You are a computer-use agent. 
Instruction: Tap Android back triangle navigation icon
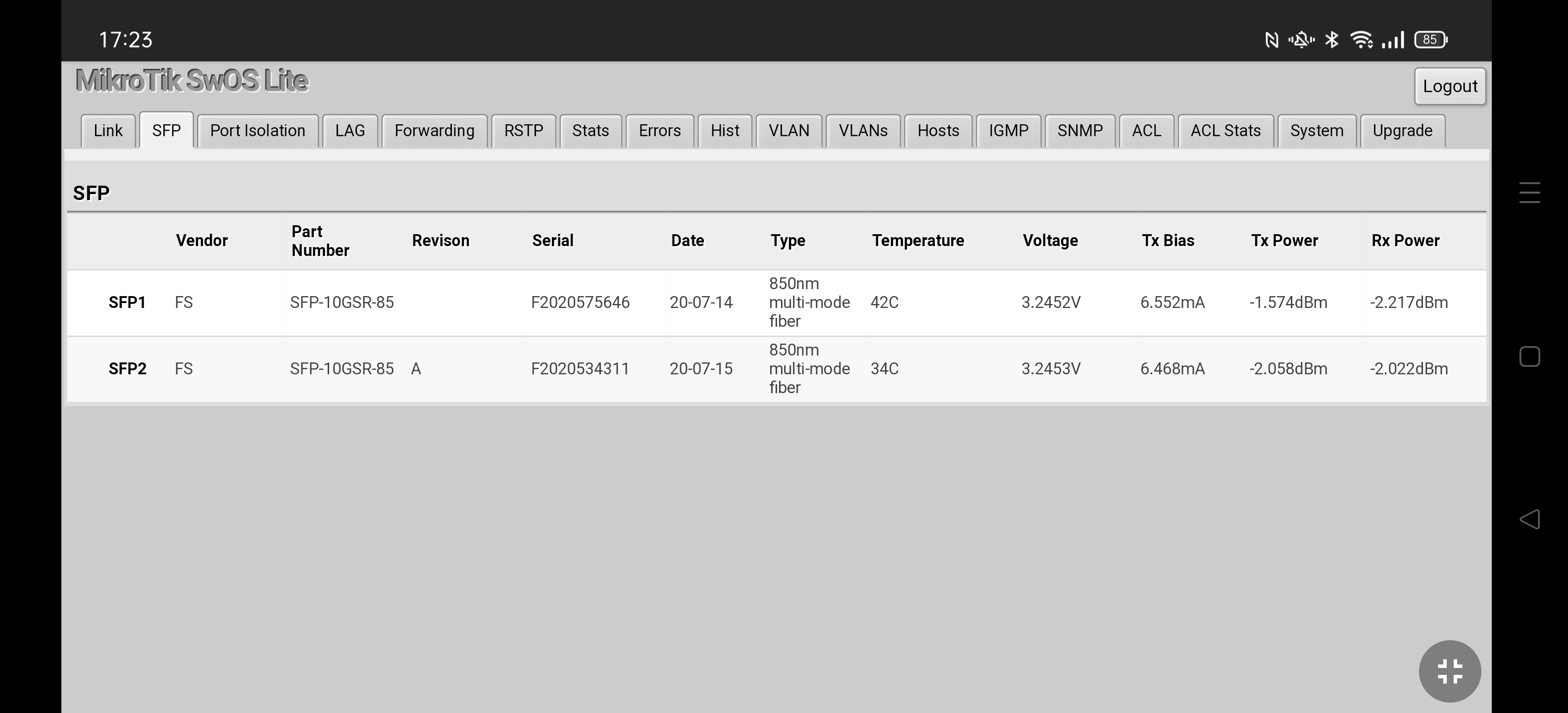1529,519
